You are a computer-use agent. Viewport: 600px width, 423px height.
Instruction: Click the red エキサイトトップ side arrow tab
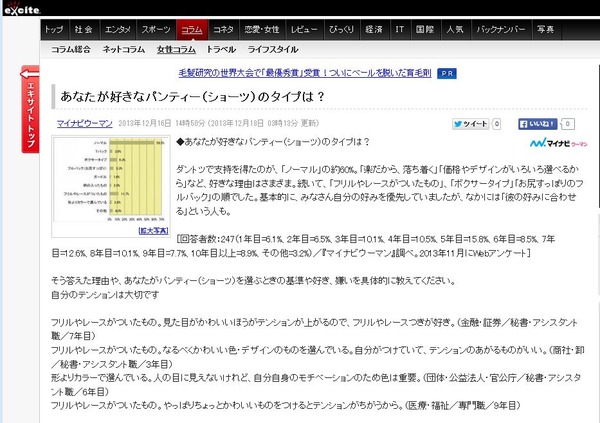point(30,109)
